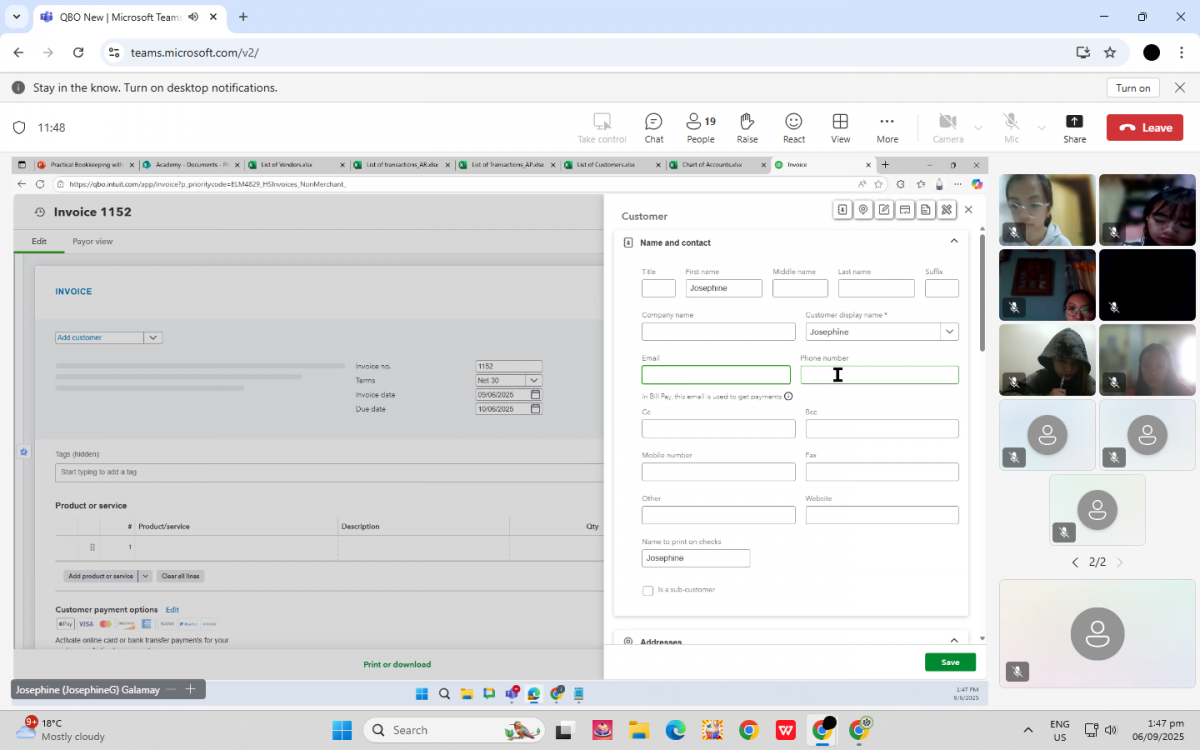Change the meeting View layout
Screen dimensions: 1200x750
pos(840,128)
